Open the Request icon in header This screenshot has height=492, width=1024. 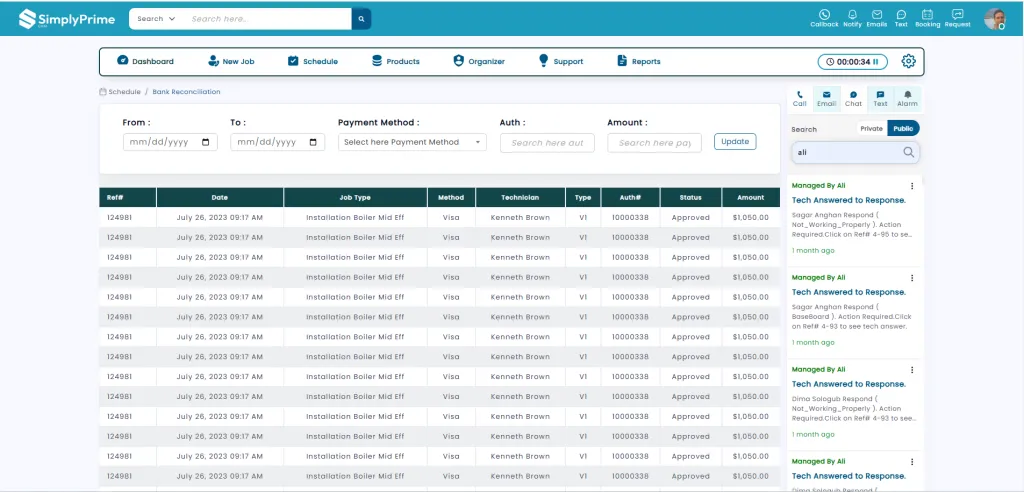point(957,18)
